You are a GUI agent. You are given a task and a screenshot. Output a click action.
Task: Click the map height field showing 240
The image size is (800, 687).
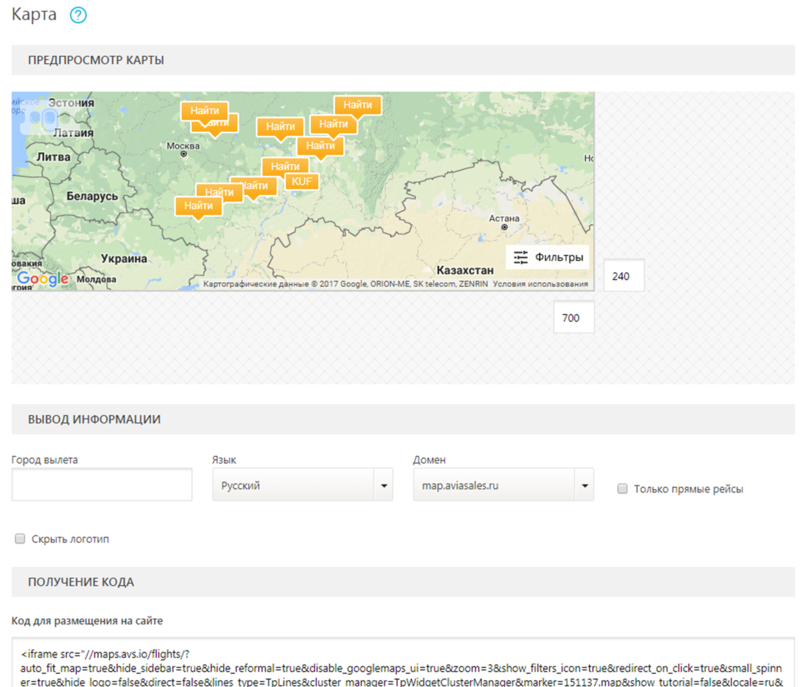click(624, 276)
